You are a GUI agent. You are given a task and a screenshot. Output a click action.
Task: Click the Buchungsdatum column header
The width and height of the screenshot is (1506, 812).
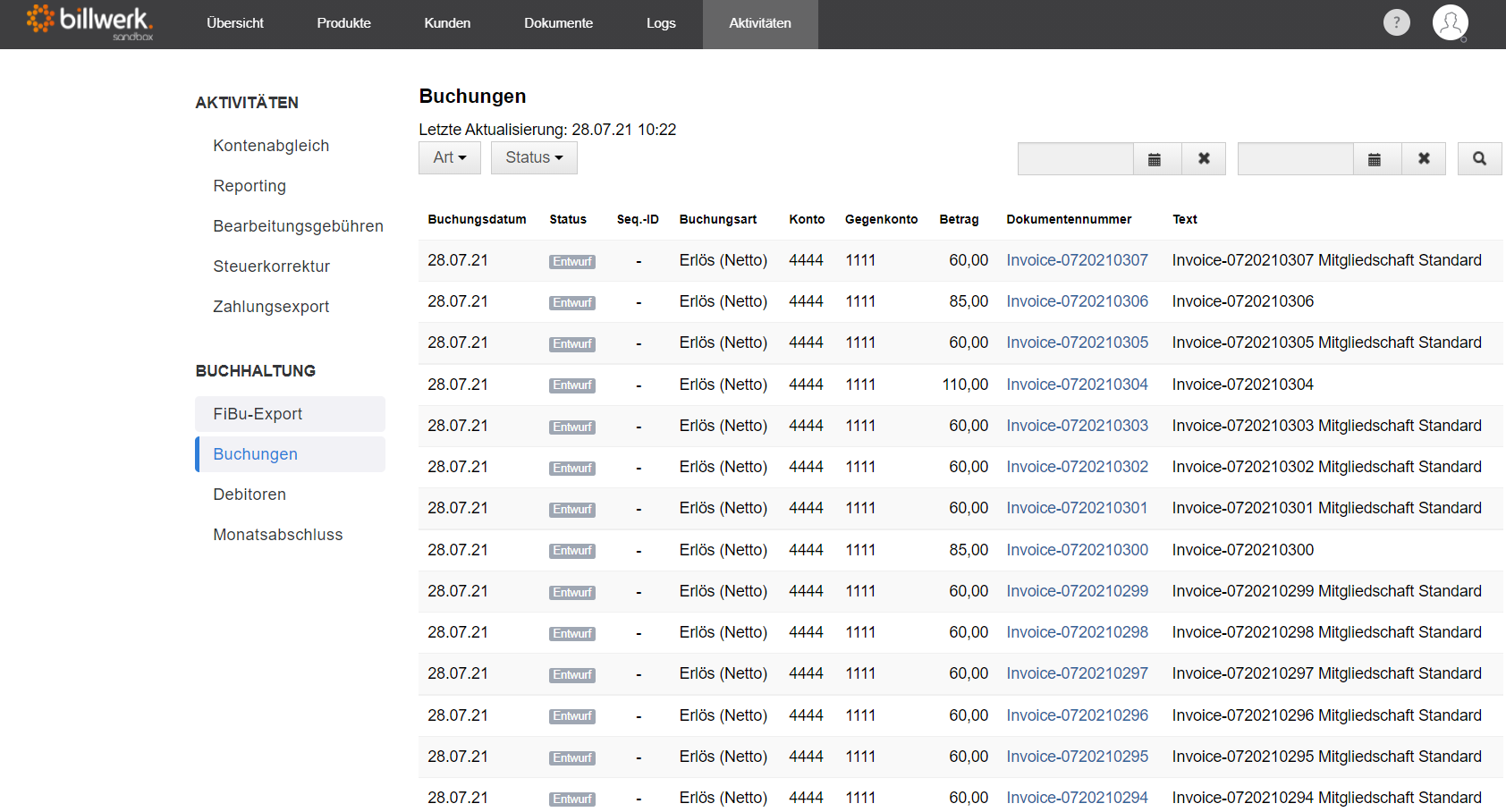tap(477, 219)
